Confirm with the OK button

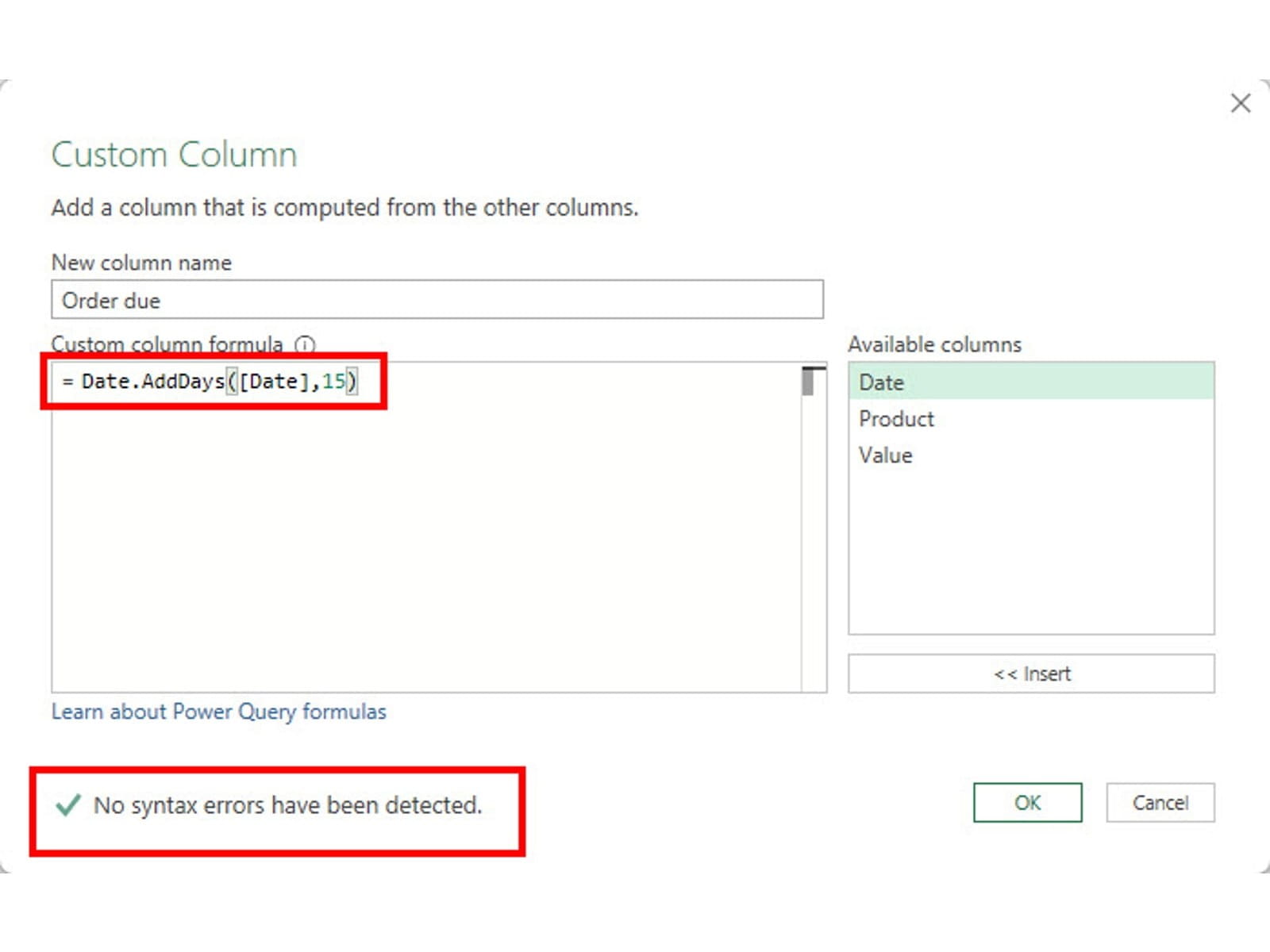coord(1027,803)
